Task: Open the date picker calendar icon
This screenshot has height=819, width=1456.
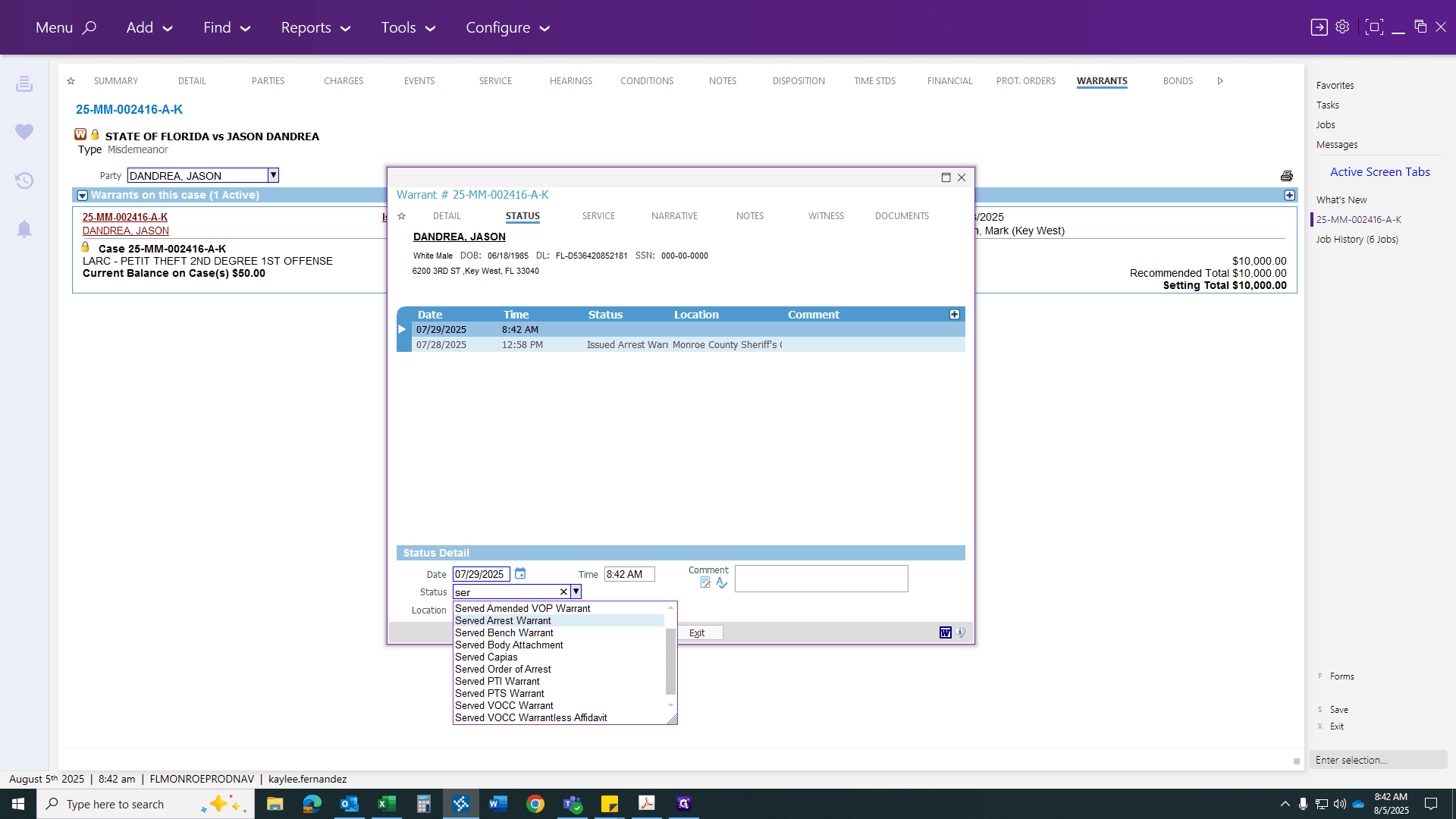Action: coord(520,574)
